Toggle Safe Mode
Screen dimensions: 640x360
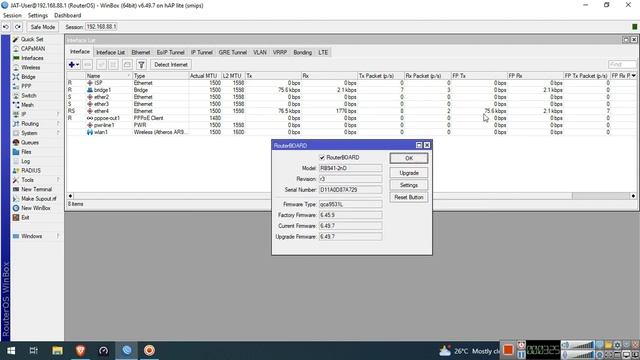[42, 27]
